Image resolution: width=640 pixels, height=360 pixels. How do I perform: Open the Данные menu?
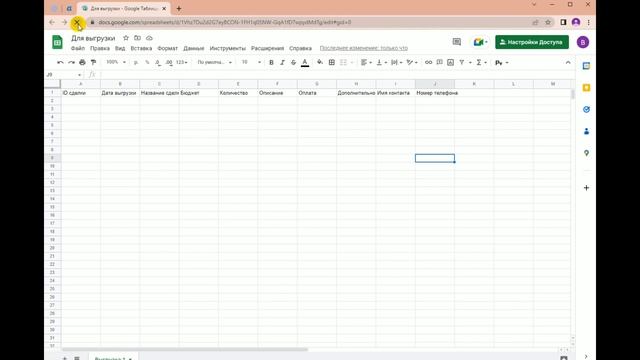point(193,48)
